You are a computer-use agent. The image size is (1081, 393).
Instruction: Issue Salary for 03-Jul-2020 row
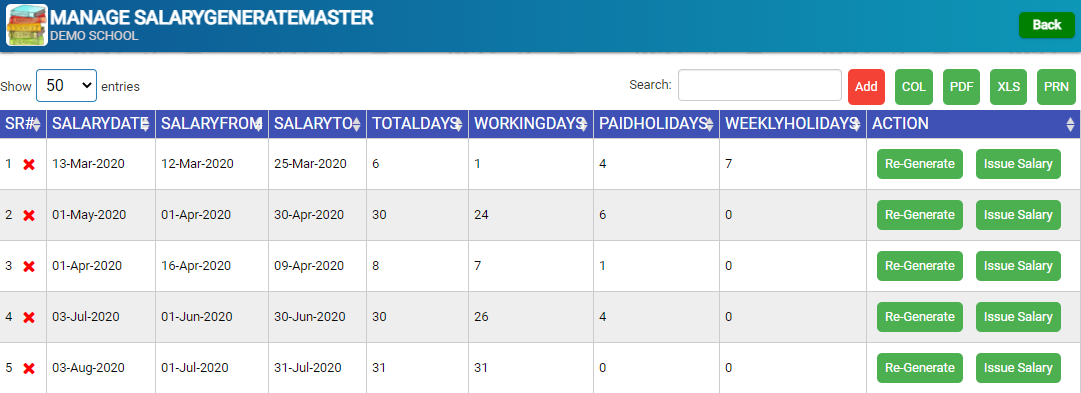point(1018,317)
